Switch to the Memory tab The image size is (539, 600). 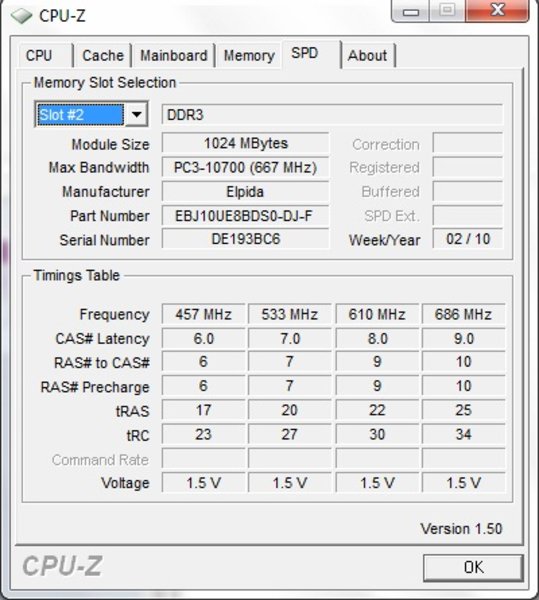[x=249, y=55]
